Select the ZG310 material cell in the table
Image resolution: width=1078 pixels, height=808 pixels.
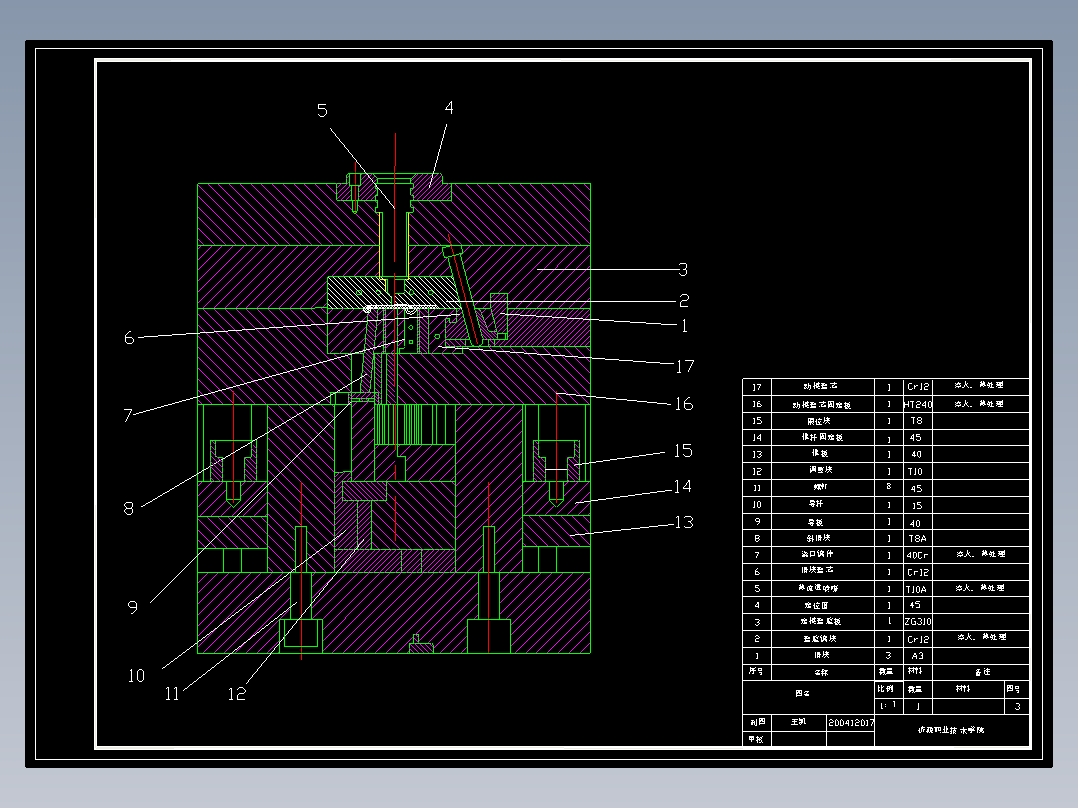[x=918, y=622]
